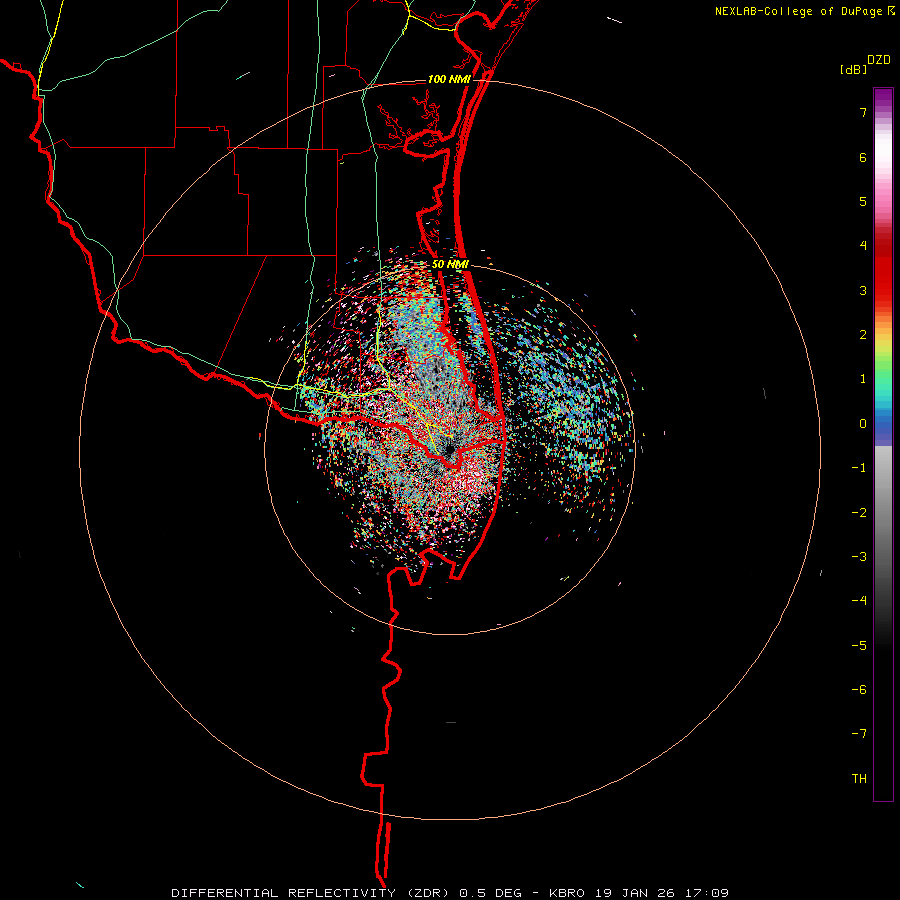Click the ZDR color scale bar
Screen dimensions: 900x900
(x=883, y=444)
